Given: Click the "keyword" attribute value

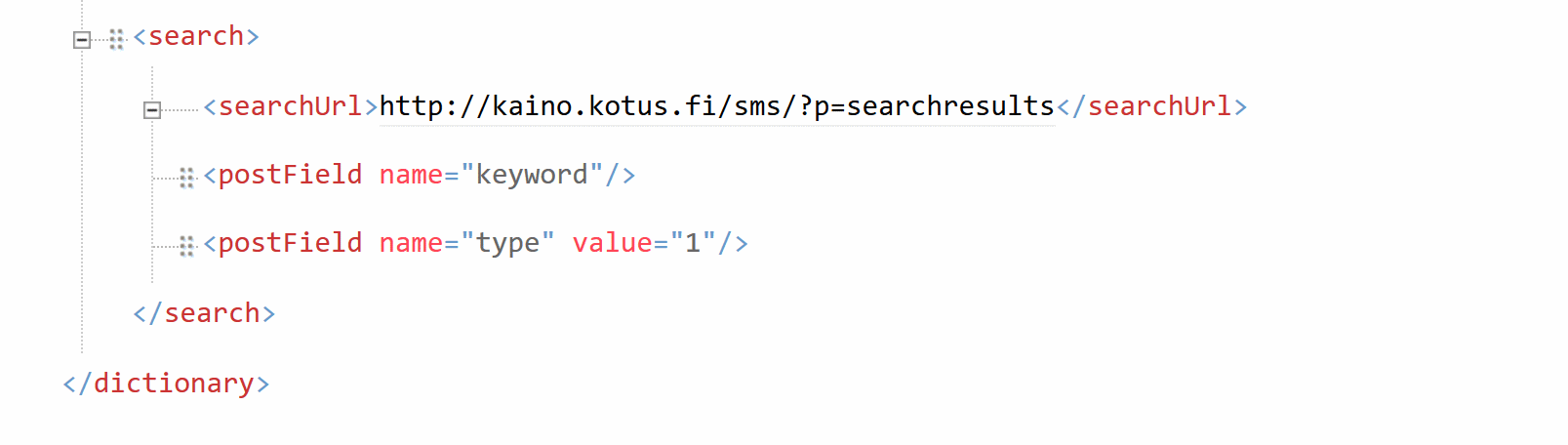Looking at the screenshot, I should (532, 176).
